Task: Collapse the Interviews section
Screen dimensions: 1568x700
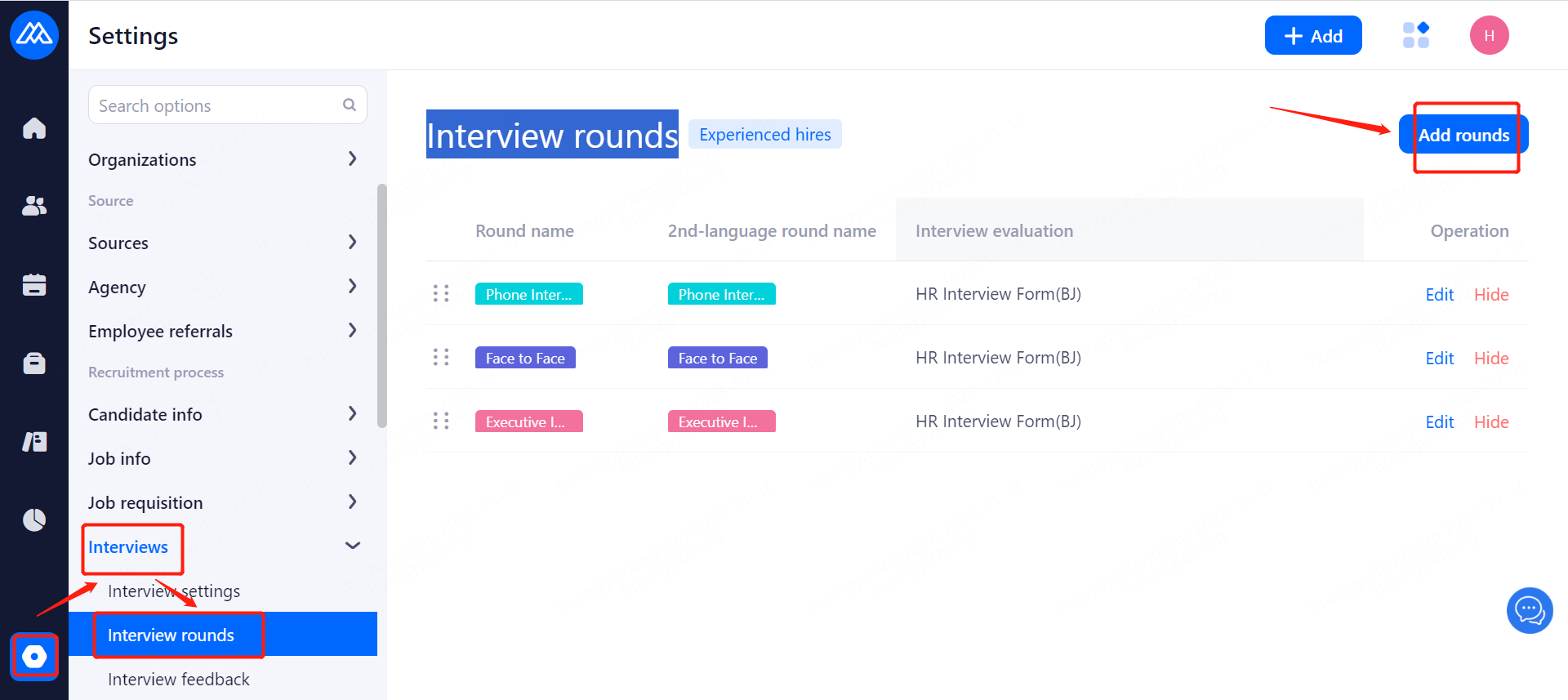Action: (352, 546)
